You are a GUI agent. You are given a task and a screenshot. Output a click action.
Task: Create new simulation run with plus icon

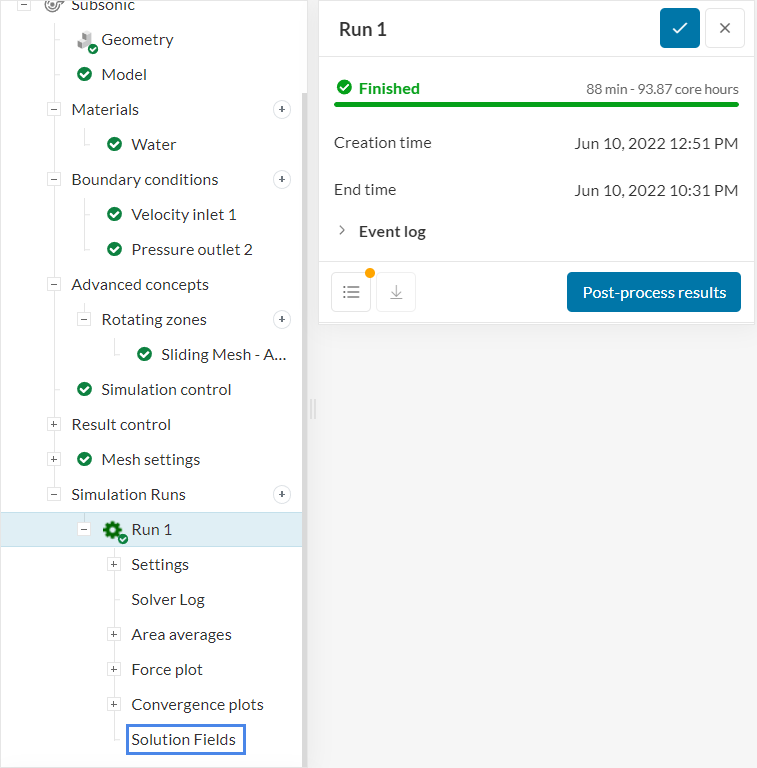click(282, 494)
